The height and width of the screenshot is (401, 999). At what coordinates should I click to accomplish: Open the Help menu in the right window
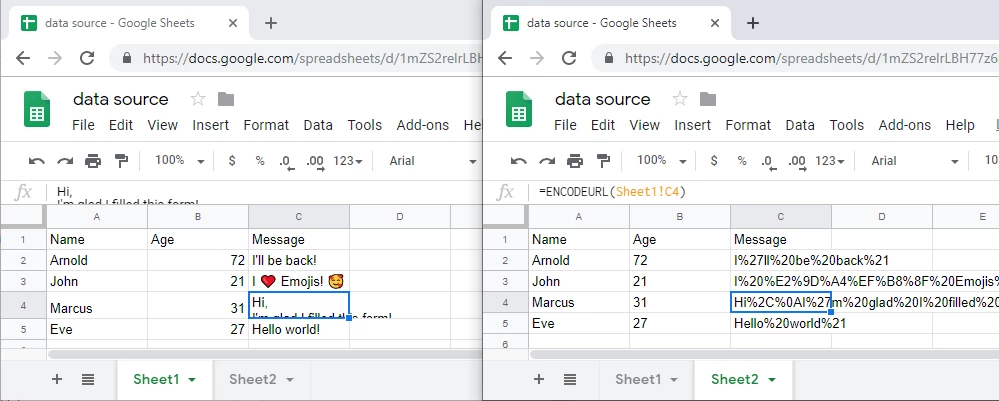[x=959, y=125]
